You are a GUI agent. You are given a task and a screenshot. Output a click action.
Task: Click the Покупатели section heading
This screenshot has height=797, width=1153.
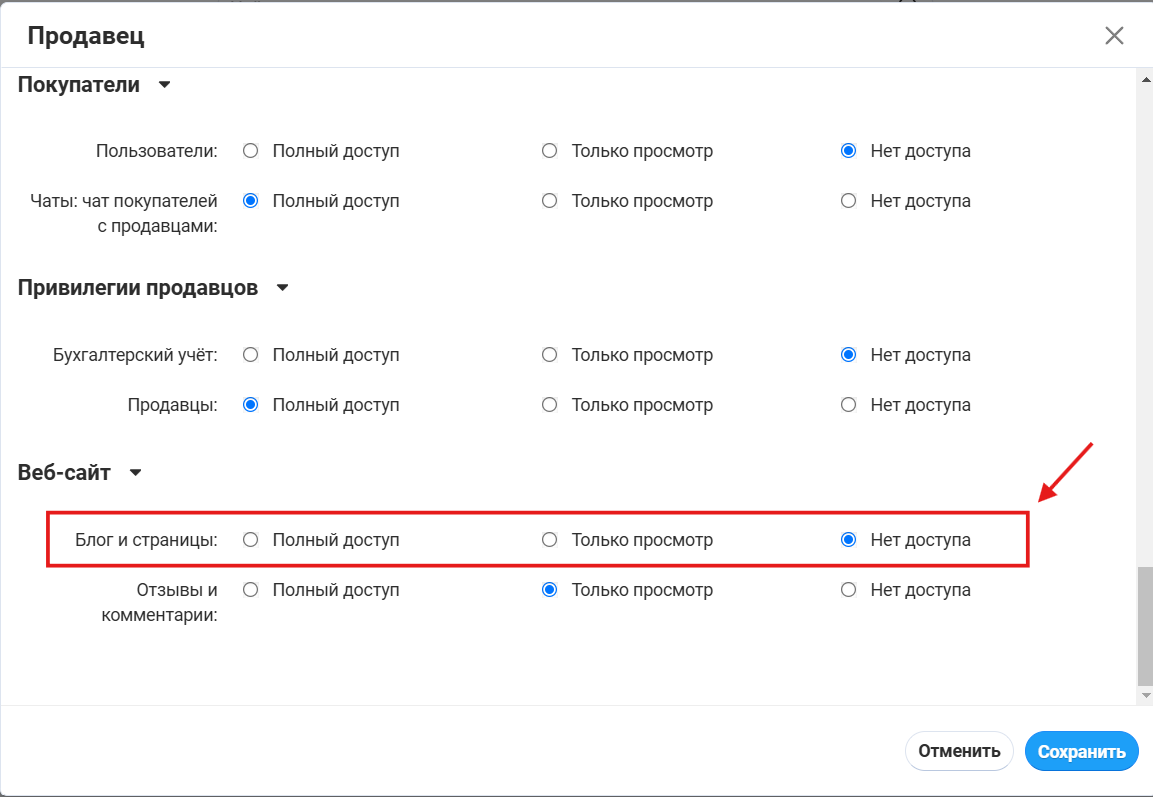[x=79, y=85]
